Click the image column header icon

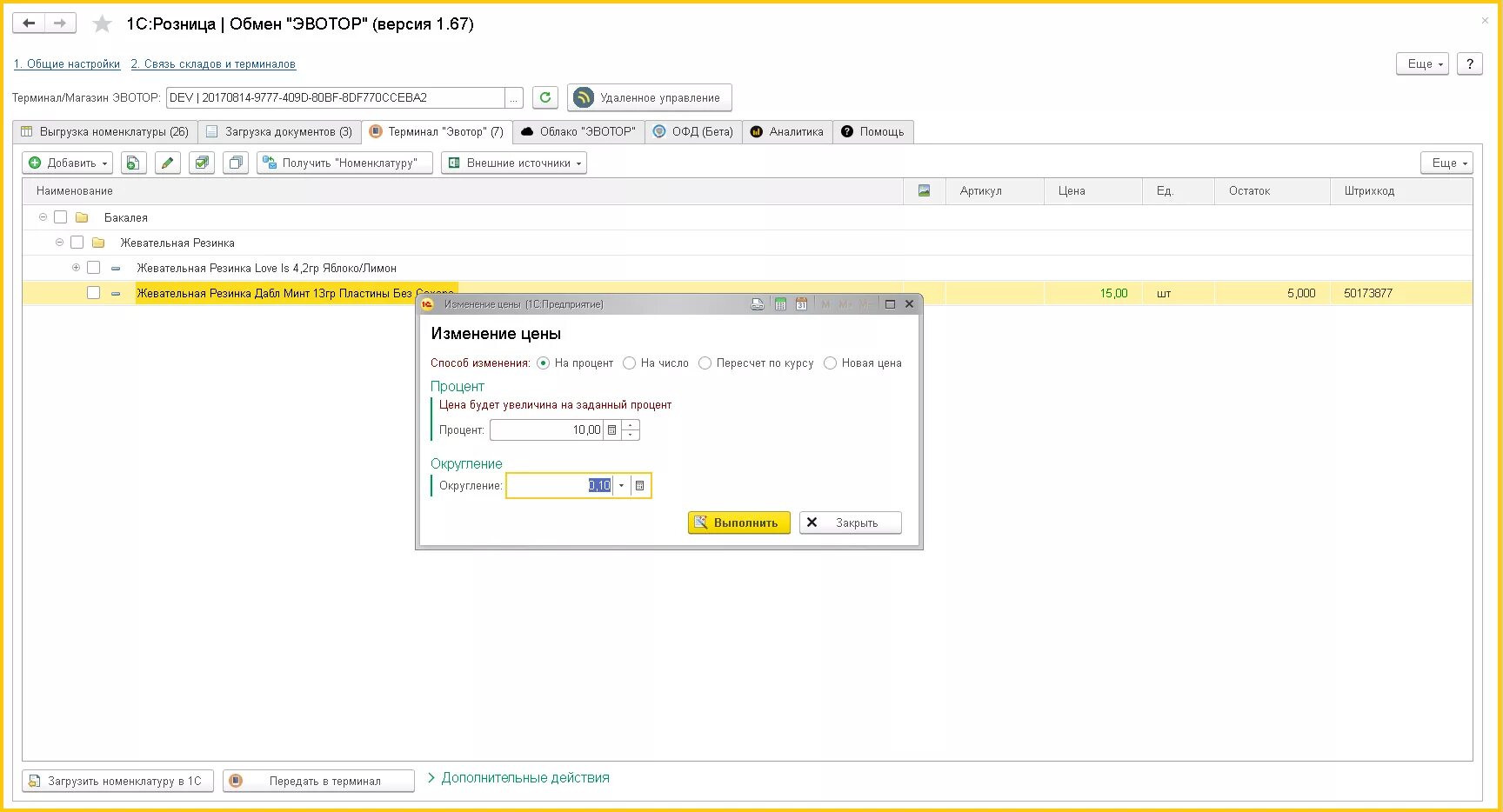924,190
